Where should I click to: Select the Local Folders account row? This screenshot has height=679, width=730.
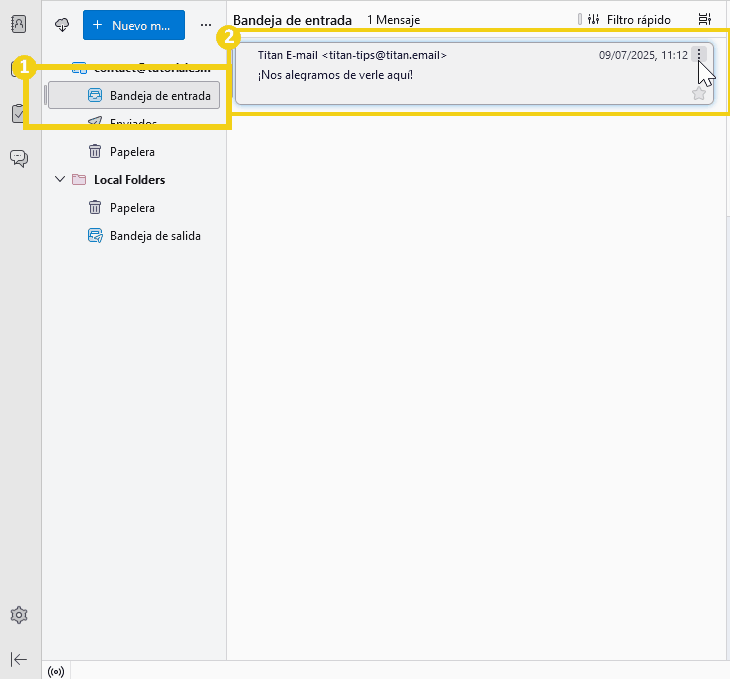pyautogui.click(x=129, y=180)
